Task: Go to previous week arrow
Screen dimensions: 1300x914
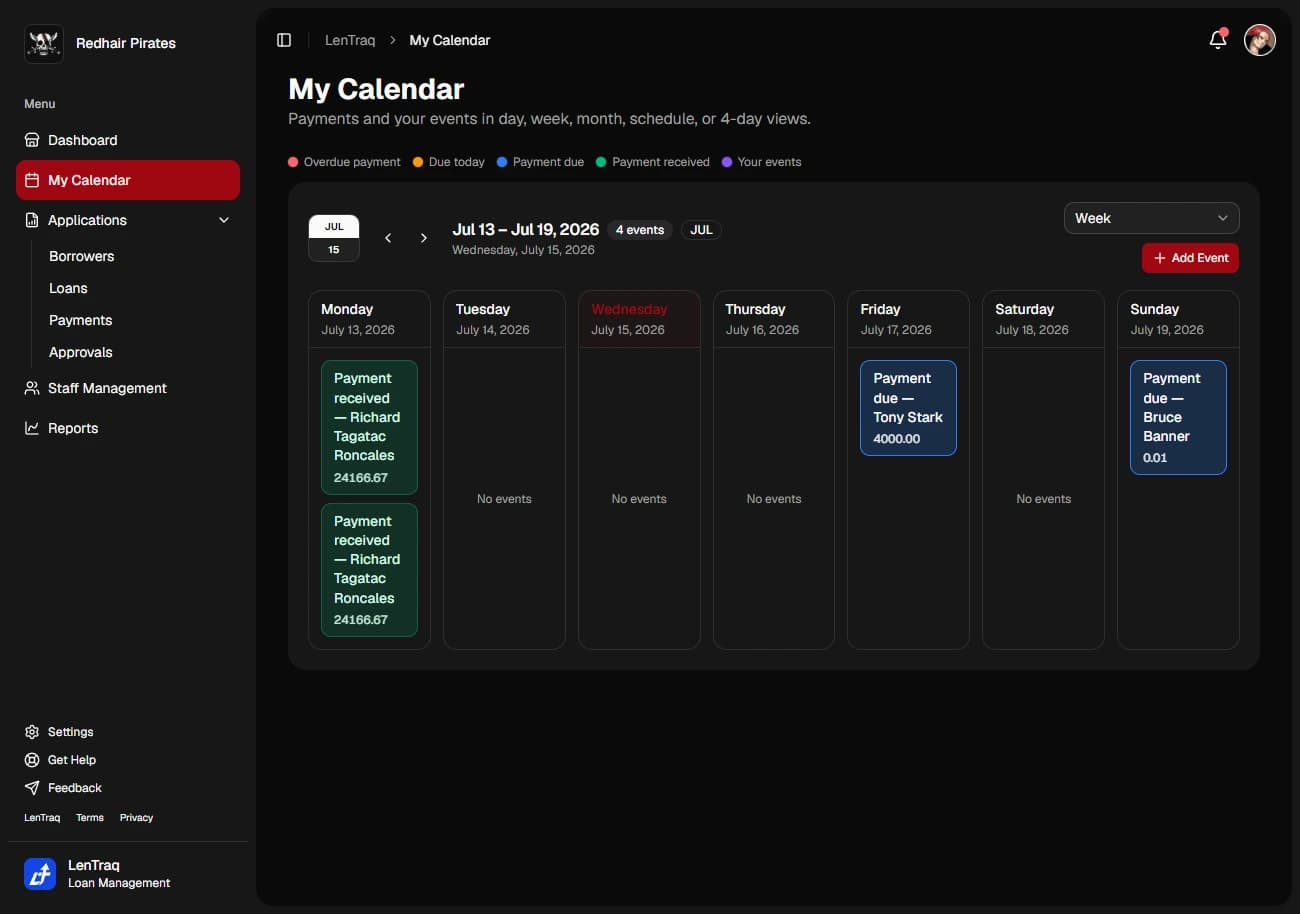Action: coord(388,238)
